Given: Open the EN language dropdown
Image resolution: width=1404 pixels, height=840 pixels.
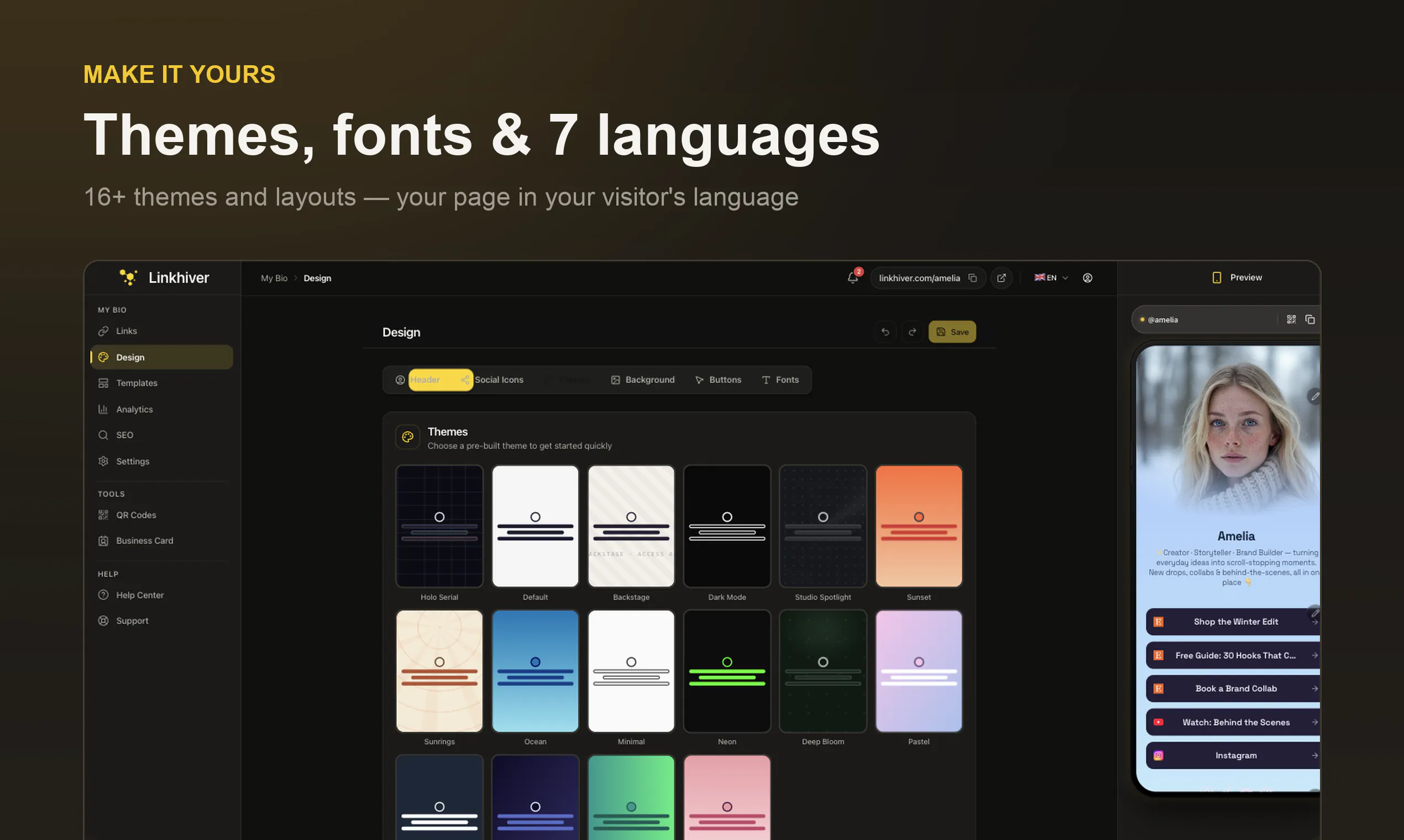Looking at the screenshot, I should coord(1051,278).
